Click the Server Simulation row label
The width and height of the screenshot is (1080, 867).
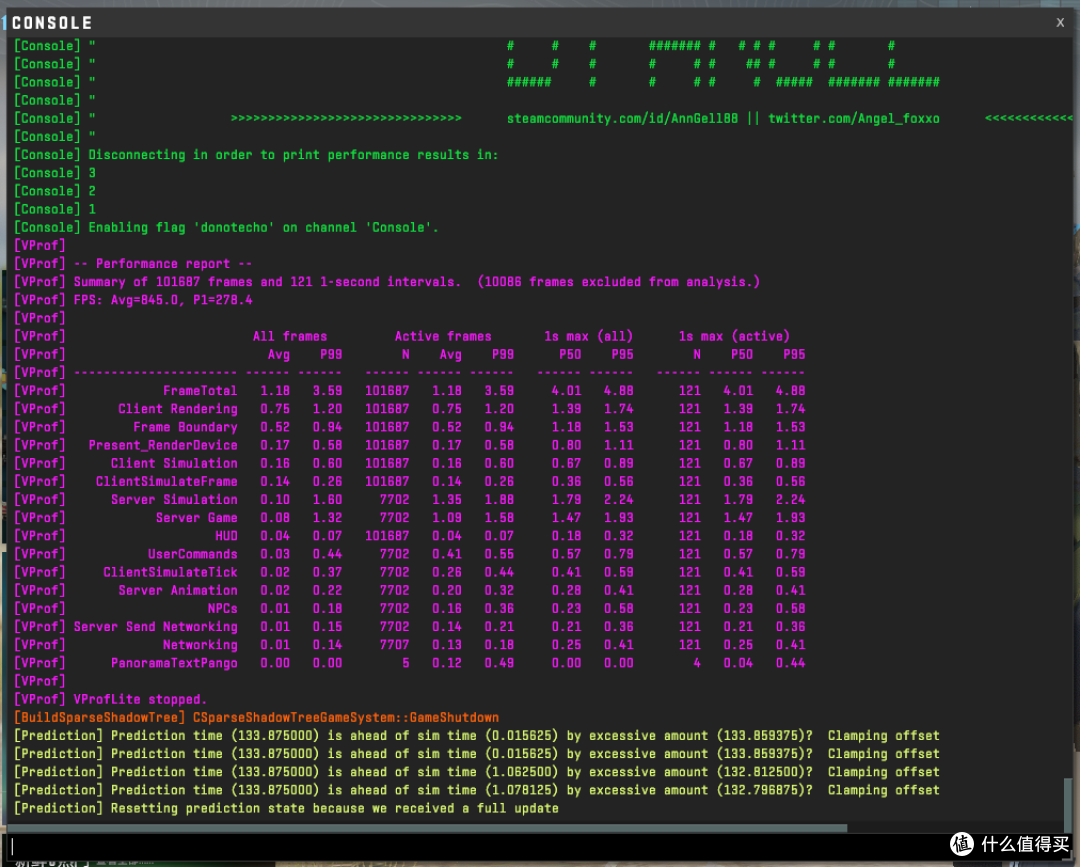tap(174, 500)
